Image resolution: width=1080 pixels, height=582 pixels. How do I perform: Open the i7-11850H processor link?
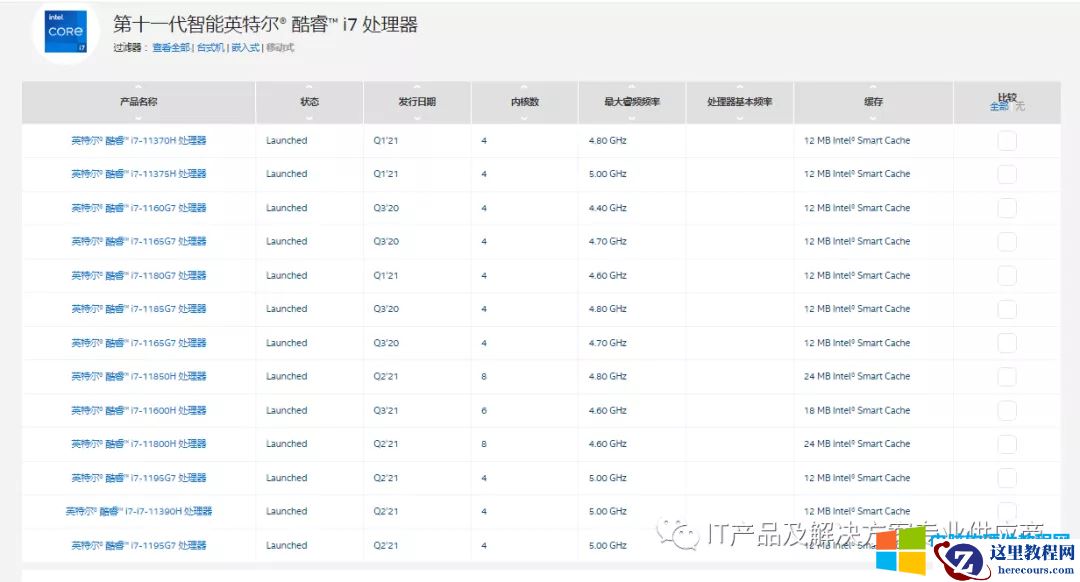[x=138, y=377]
